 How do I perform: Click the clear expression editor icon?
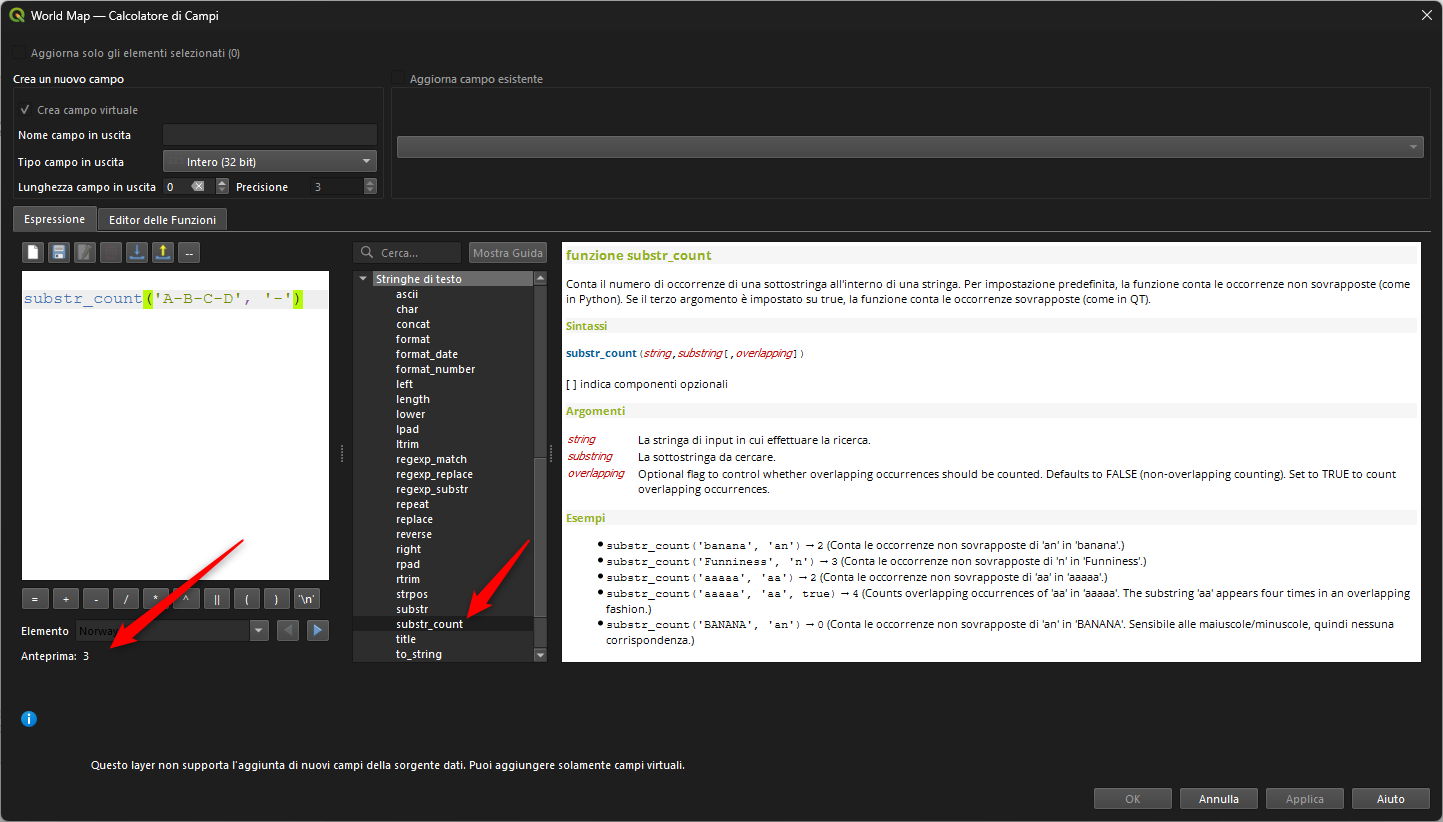(x=33, y=253)
